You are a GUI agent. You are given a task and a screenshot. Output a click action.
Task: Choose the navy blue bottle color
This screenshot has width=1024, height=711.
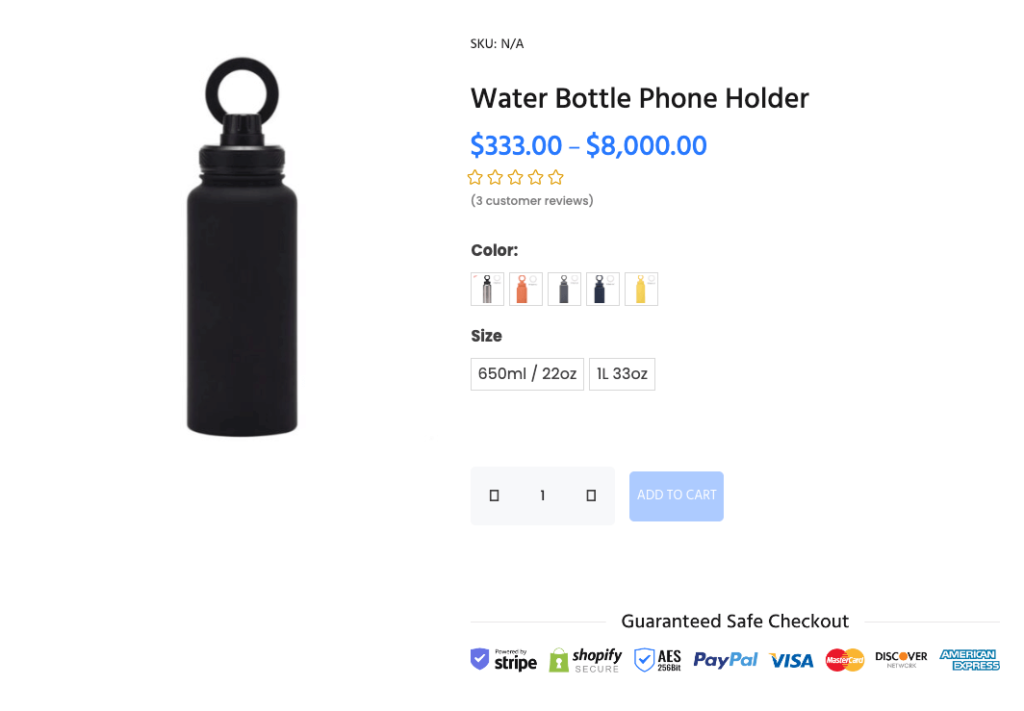pos(603,289)
